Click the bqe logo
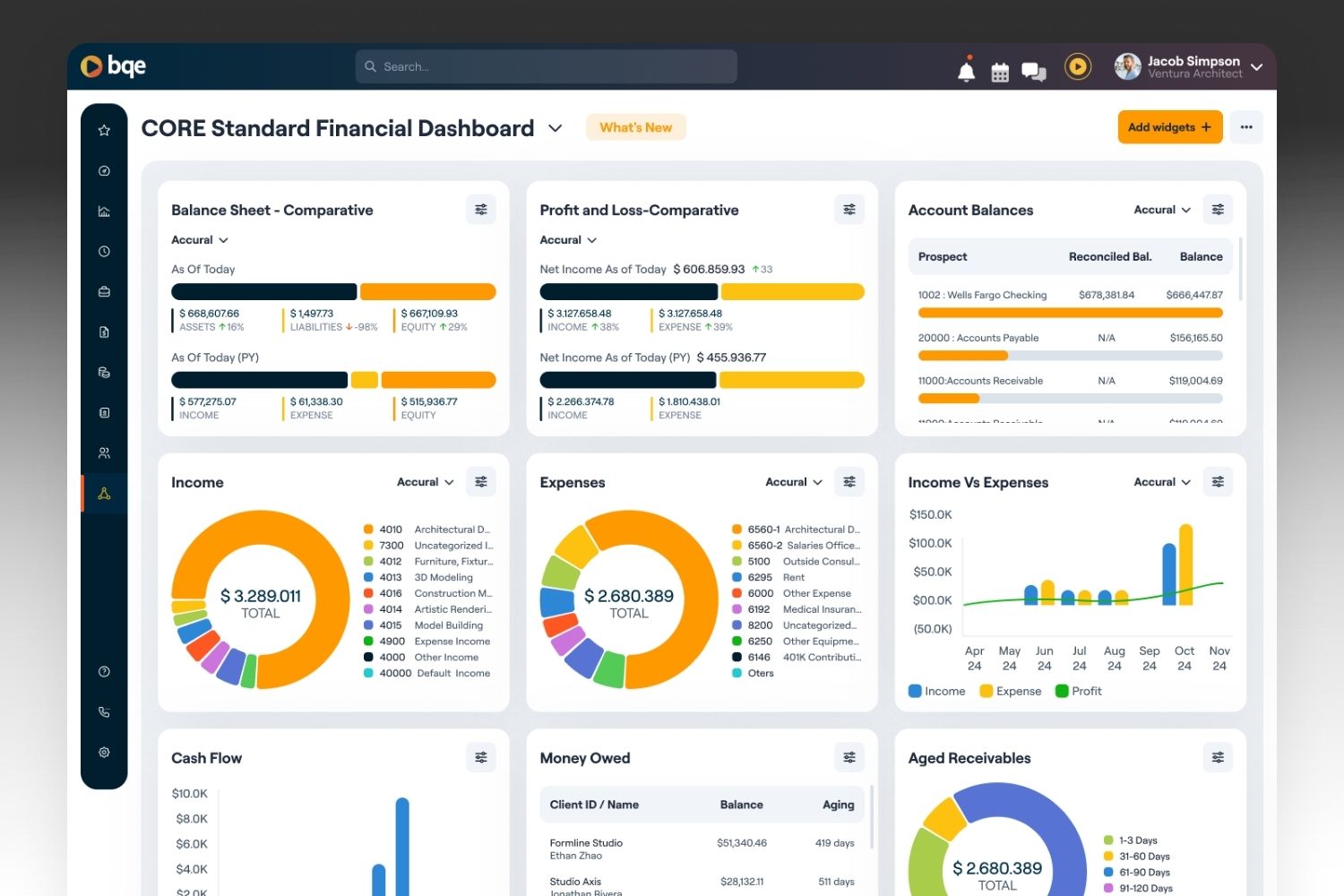 click(113, 66)
